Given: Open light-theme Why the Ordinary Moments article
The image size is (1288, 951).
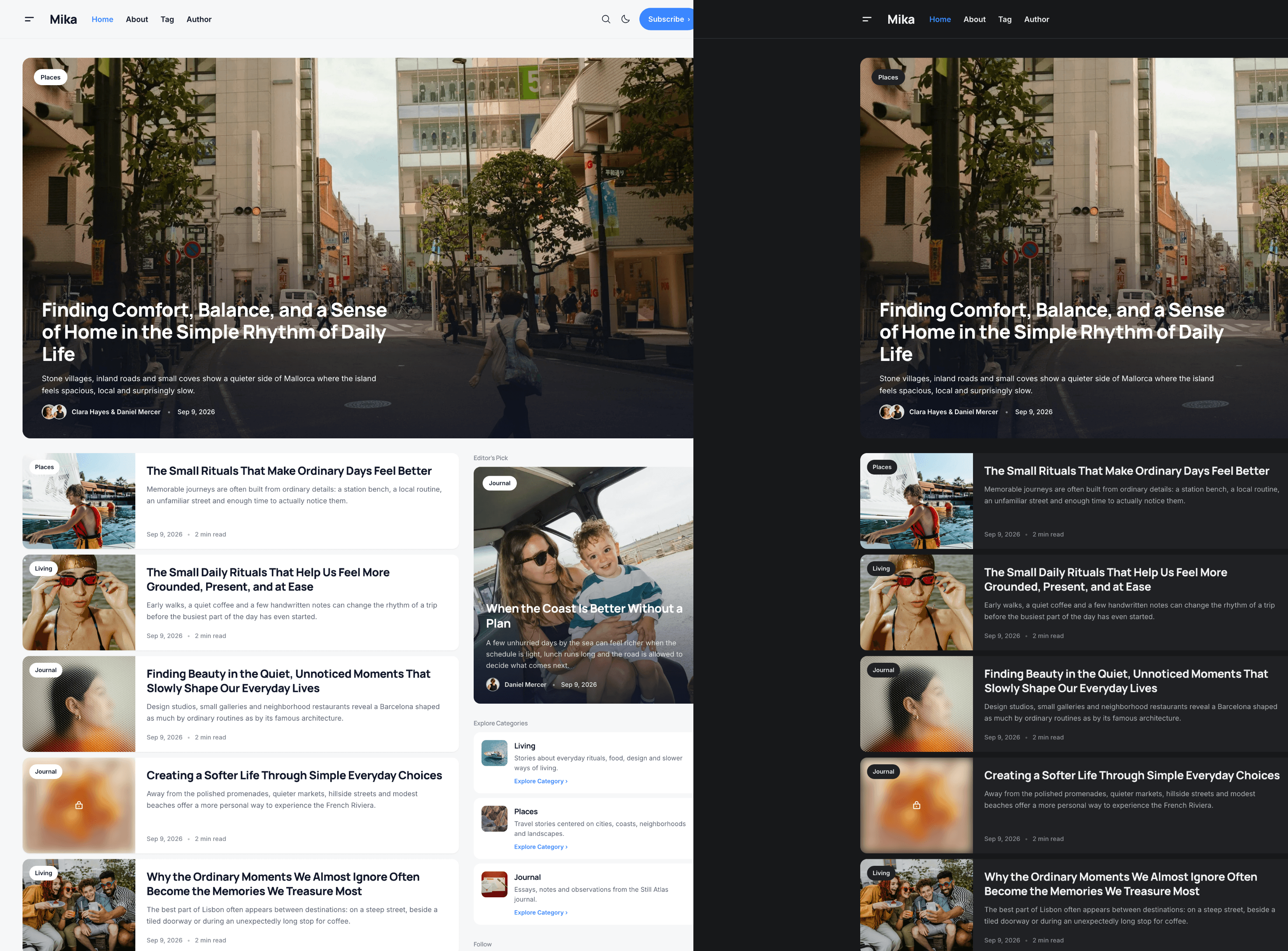Looking at the screenshot, I should [283, 884].
